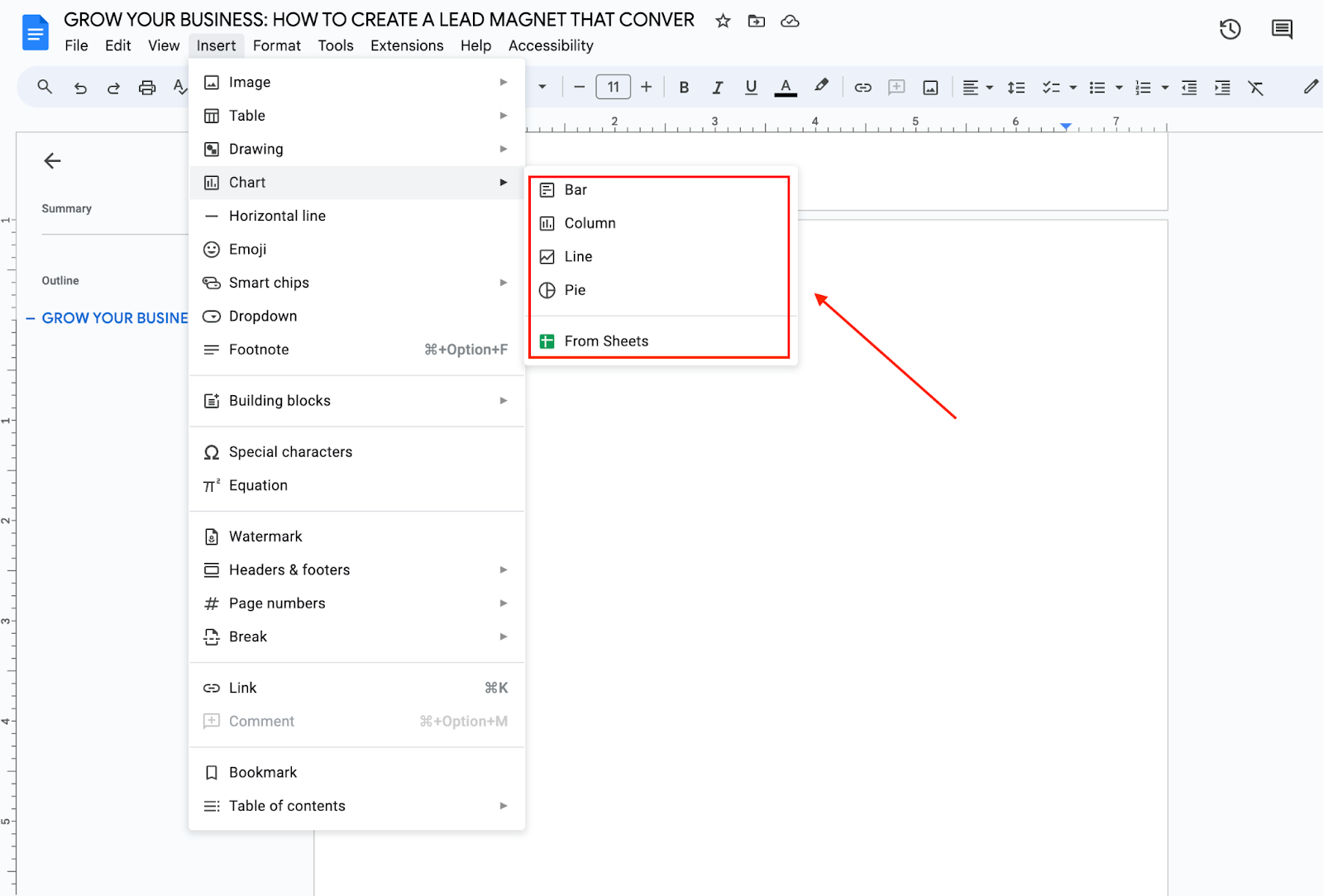Expand Smart chips submenu
The width and height of the screenshot is (1323, 896).
coord(356,283)
